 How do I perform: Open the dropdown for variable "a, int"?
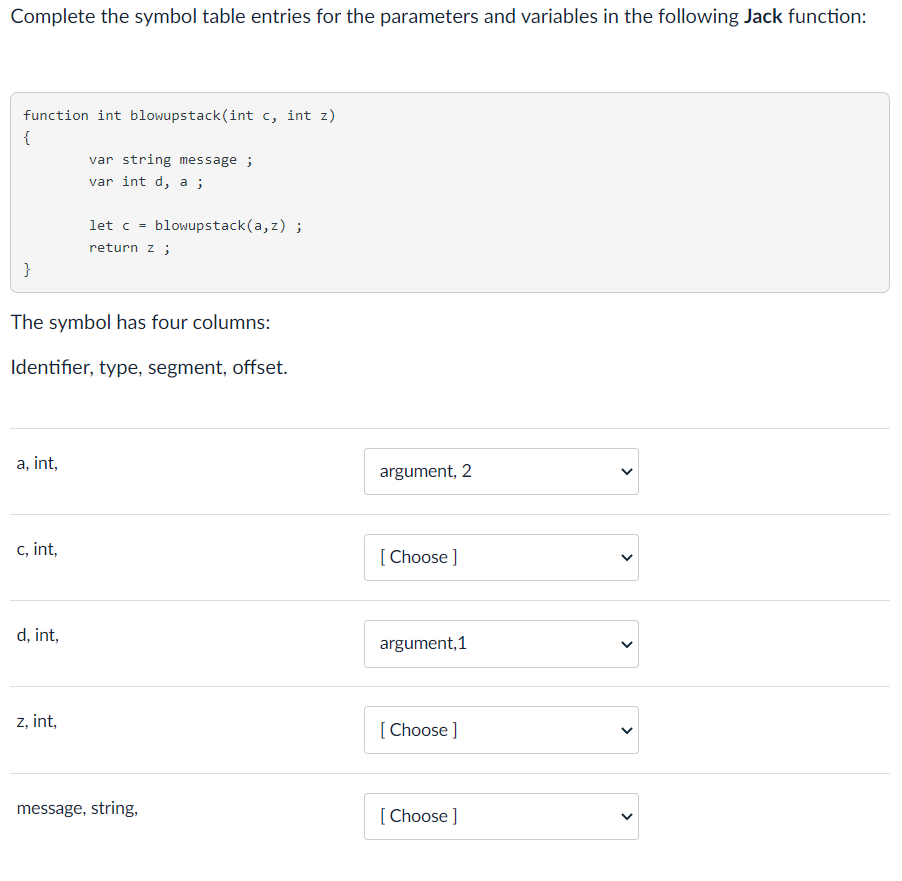500,471
